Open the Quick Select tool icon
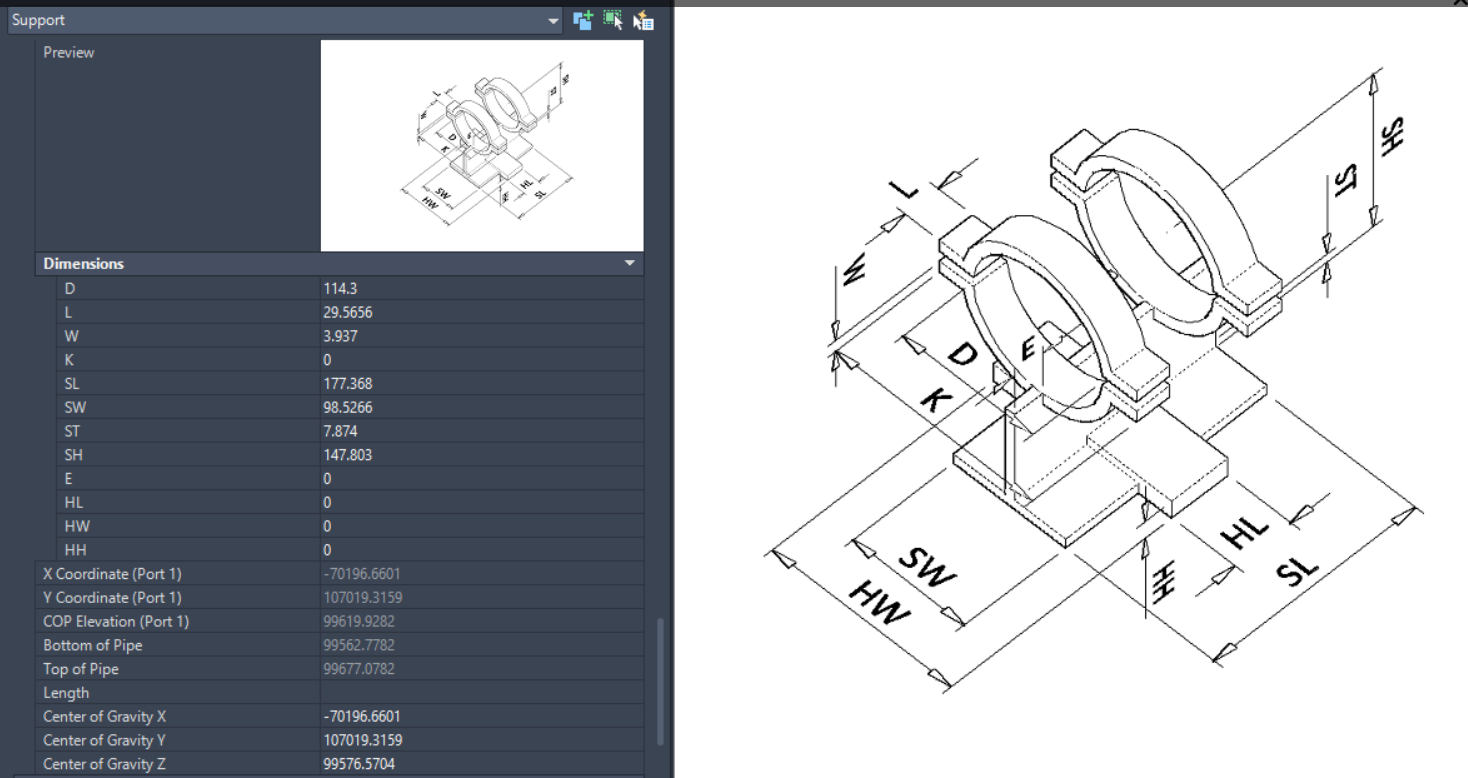The image size is (1468, 778). 643,20
